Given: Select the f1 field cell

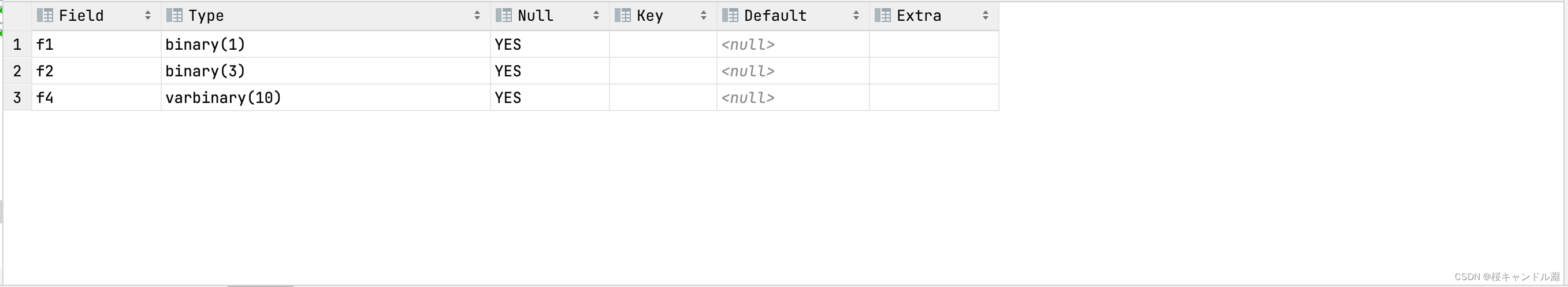Looking at the screenshot, I should [x=96, y=45].
